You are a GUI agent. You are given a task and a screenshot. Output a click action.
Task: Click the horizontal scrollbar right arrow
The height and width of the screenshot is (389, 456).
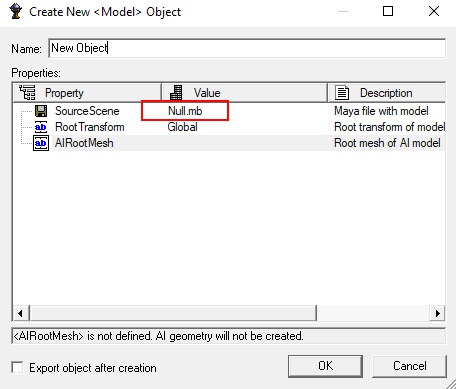pos(437,313)
